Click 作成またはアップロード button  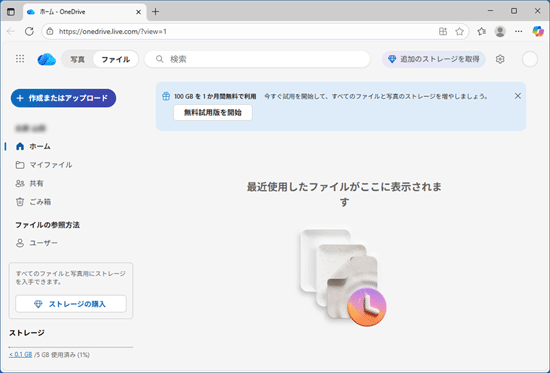click(x=63, y=98)
